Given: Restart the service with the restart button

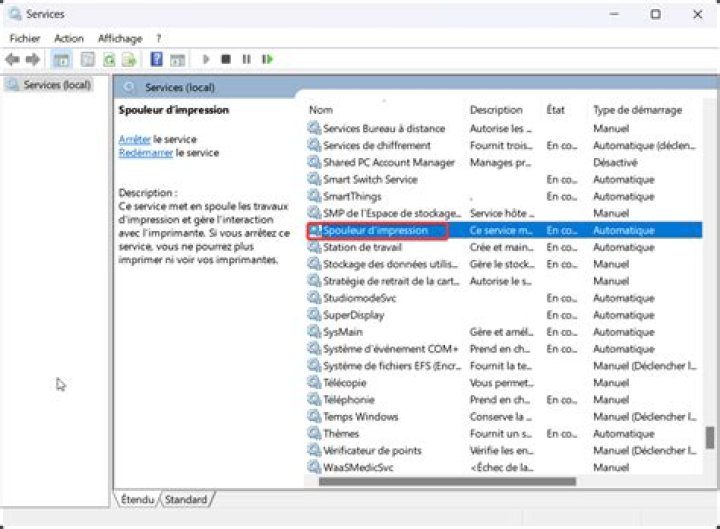Looking at the screenshot, I should pyautogui.click(x=267, y=59).
